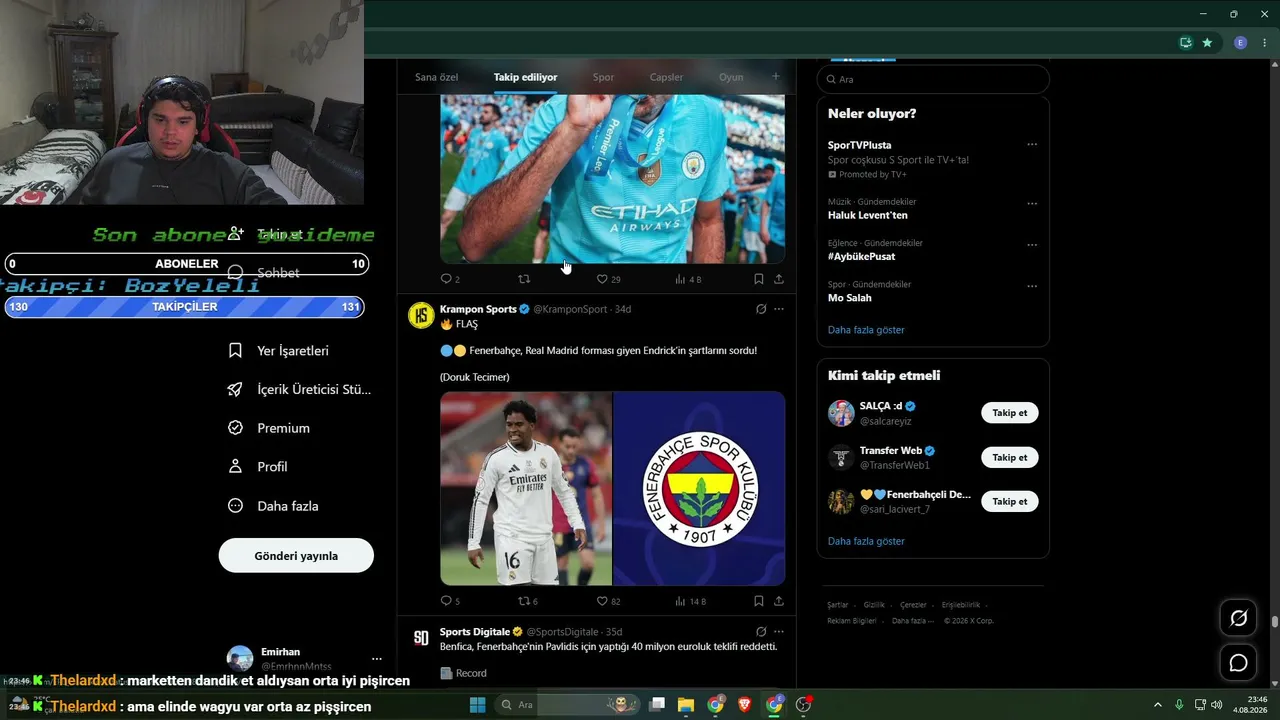
Task: Go to Premium in the sidebar
Action: coord(268,428)
